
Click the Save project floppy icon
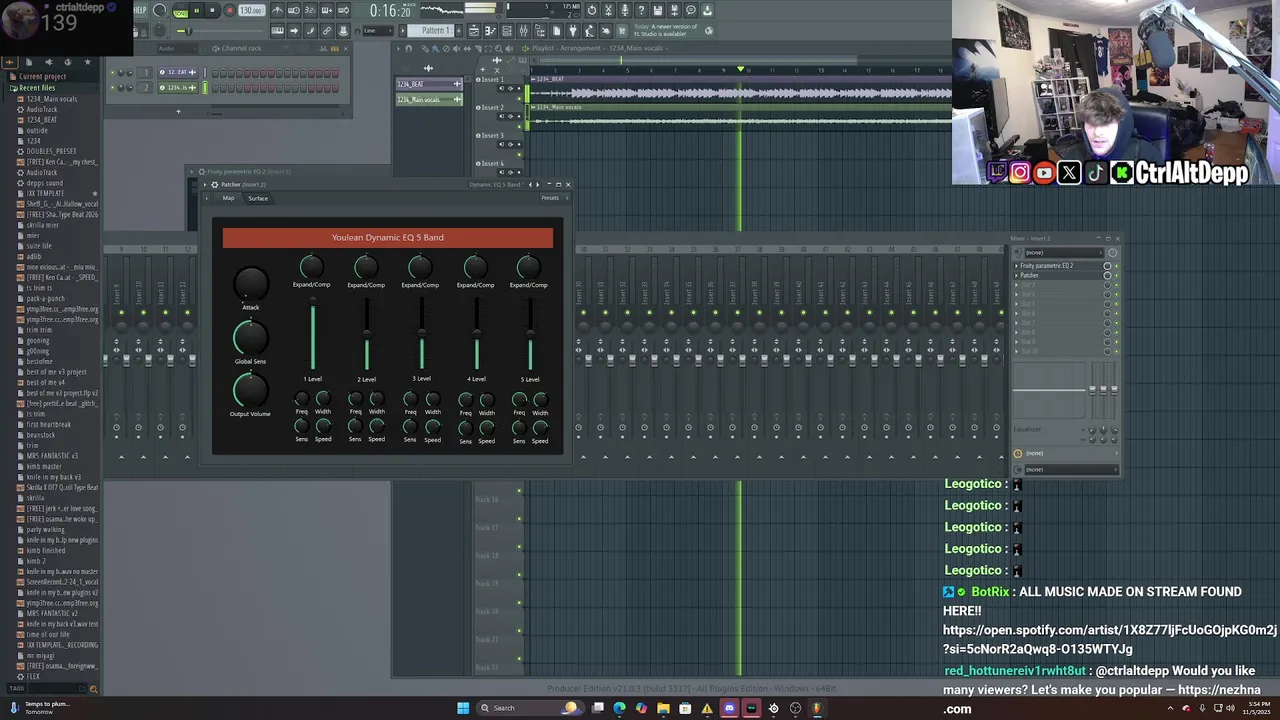point(657,11)
